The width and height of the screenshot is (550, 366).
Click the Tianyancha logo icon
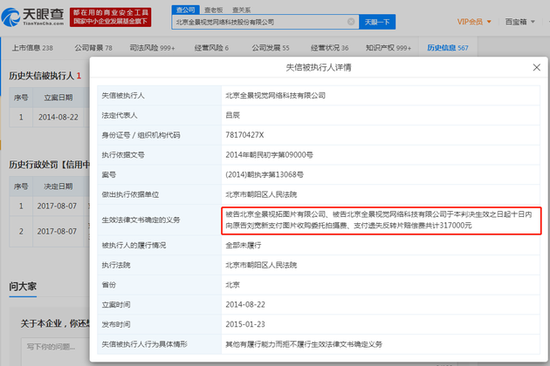11,17
